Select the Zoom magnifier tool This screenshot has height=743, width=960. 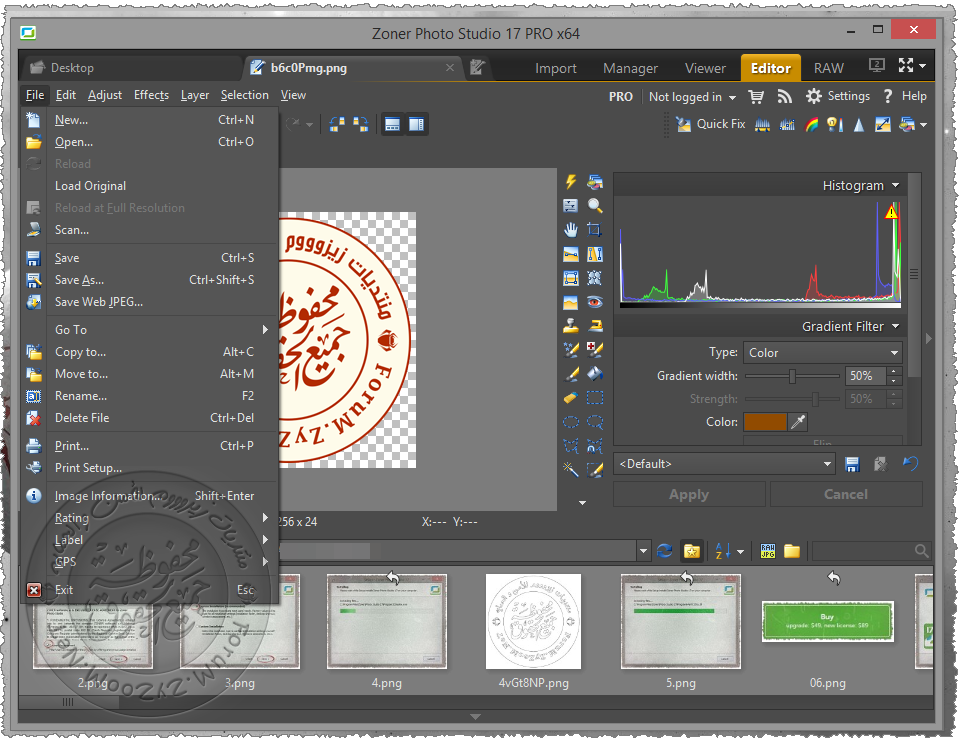coord(594,206)
